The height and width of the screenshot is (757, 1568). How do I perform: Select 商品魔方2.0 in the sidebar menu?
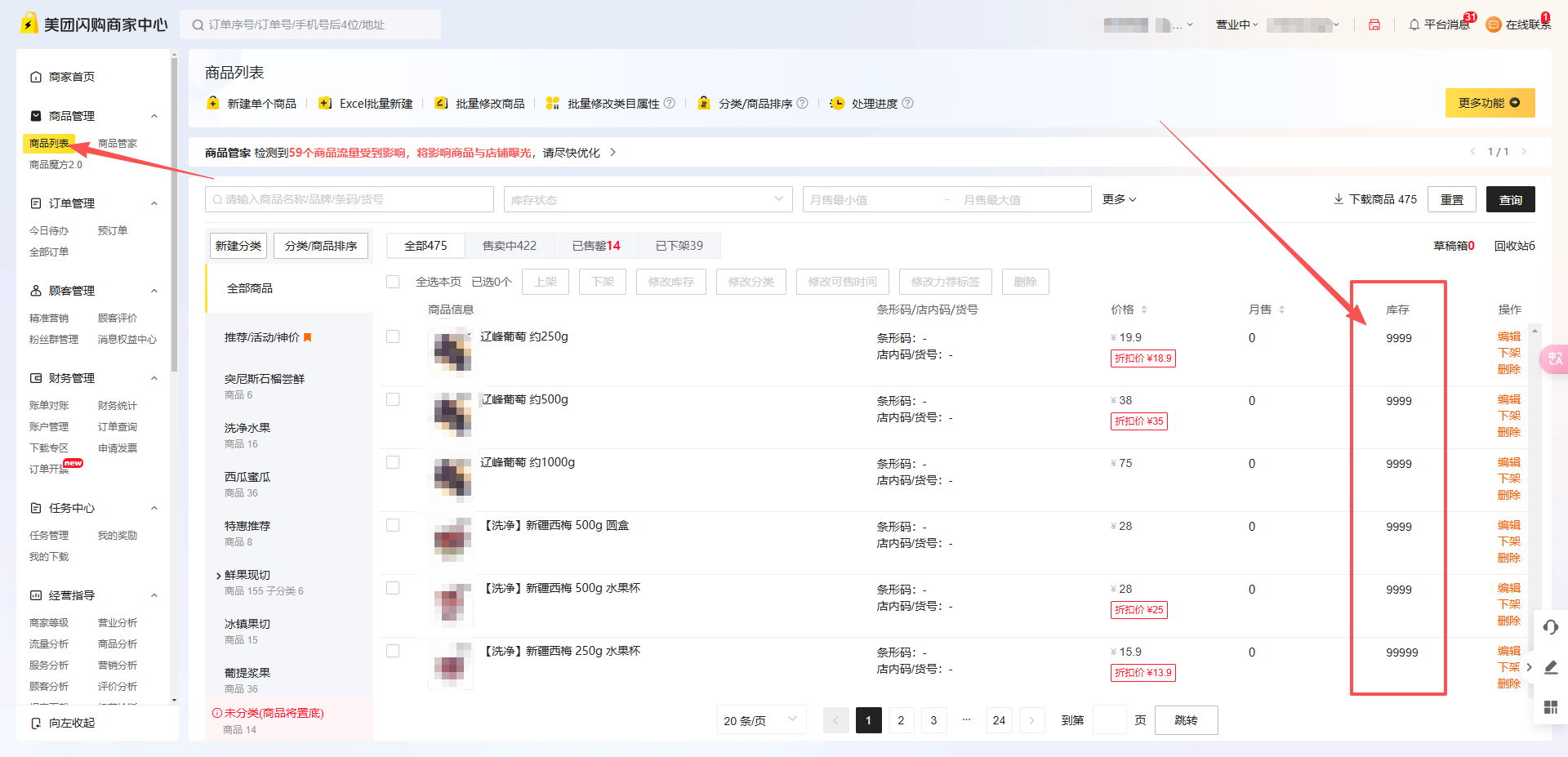coord(54,164)
